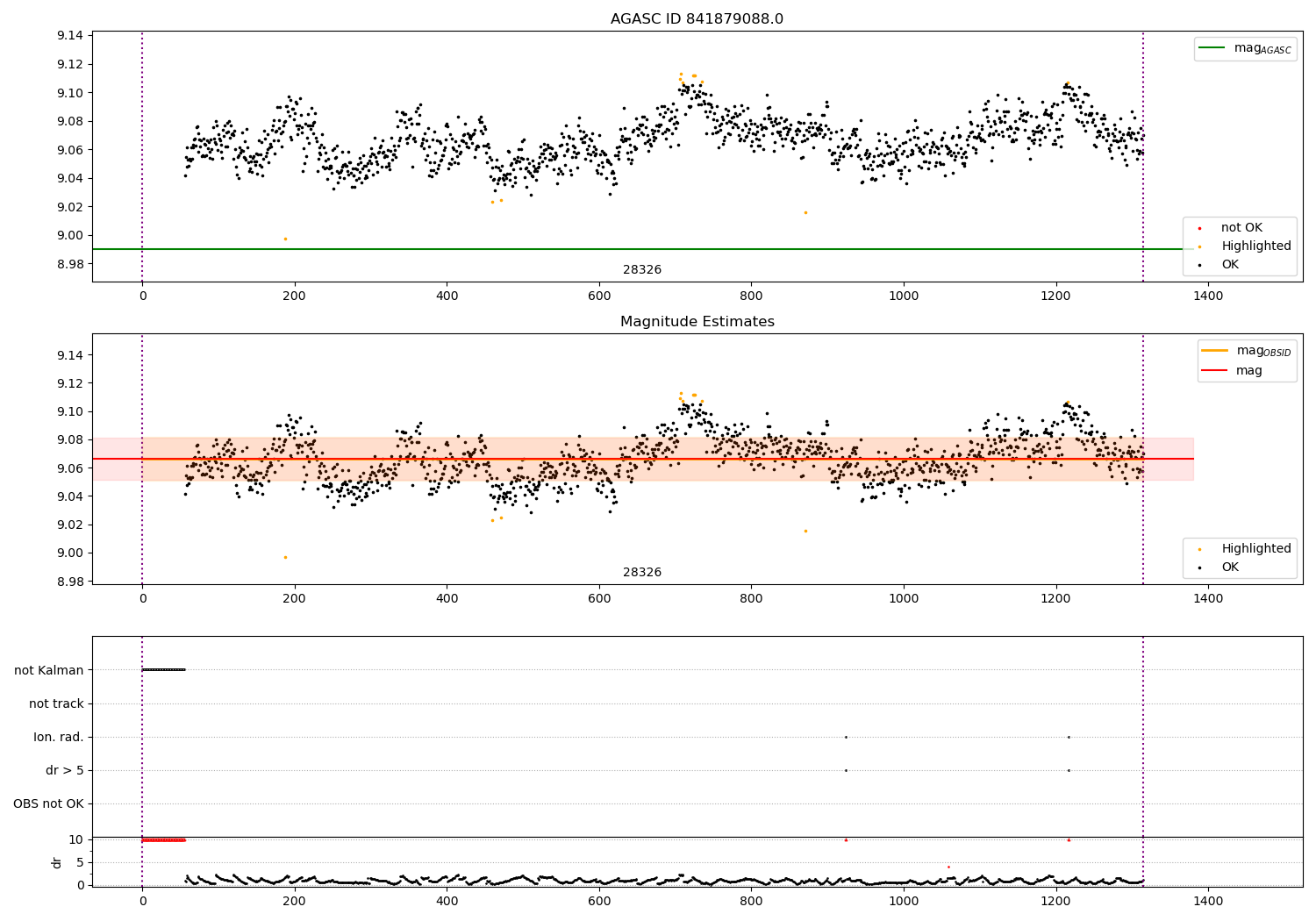The width and height of the screenshot is (1316, 921).
Task: Click the red horizontal mag line in middle plot
Action: 642,459
